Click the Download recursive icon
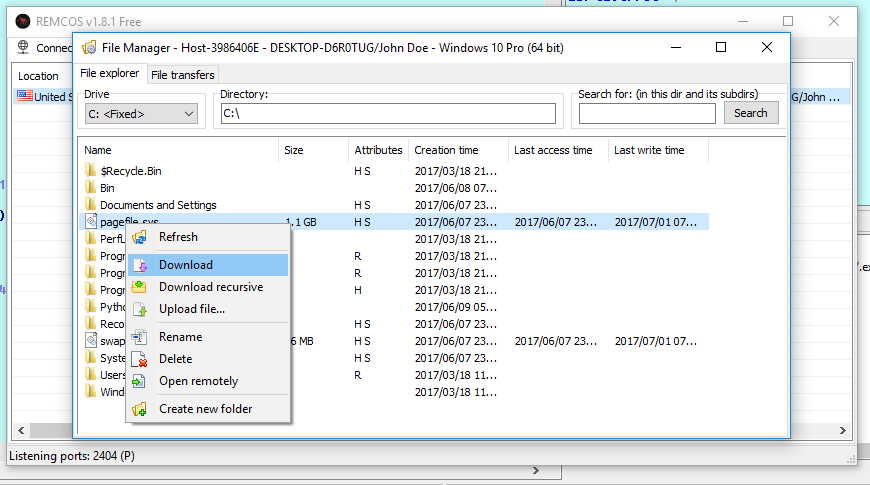This screenshot has height=485, width=870. 139,287
